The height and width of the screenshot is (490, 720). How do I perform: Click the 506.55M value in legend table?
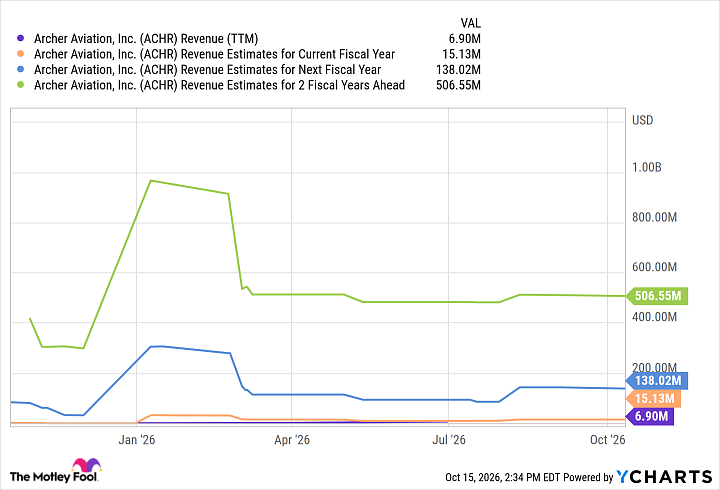[x=458, y=85]
